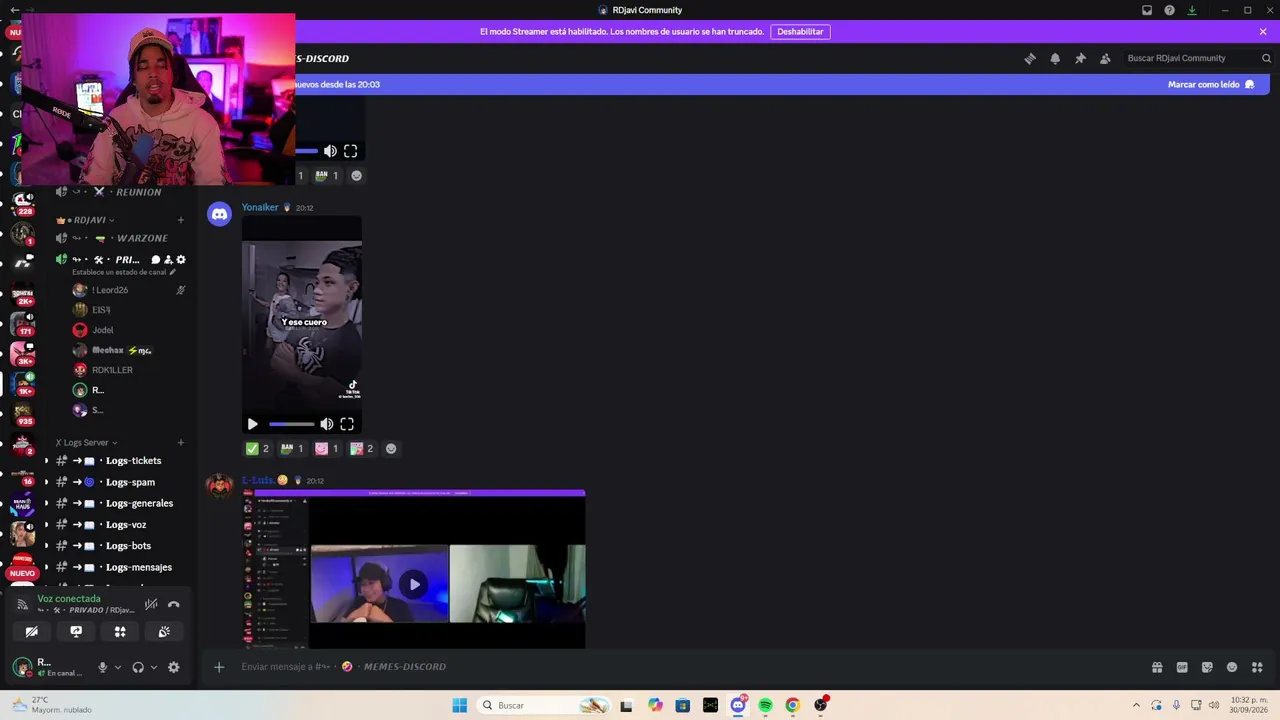Open the emoji picker in message bar
Viewport: 1280px width, 720px height.
[x=1232, y=667]
